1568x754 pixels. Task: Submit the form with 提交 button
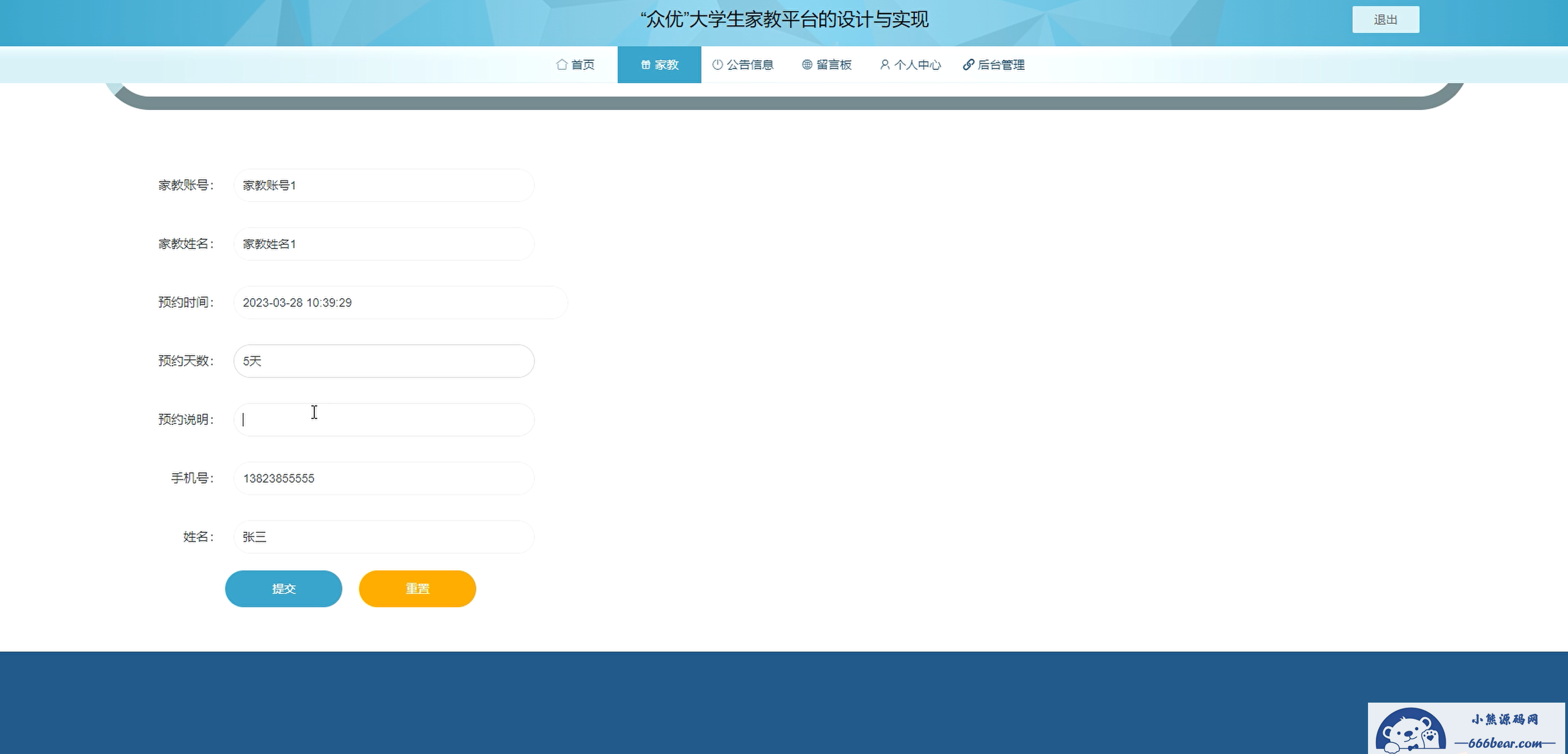coord(284,589)
